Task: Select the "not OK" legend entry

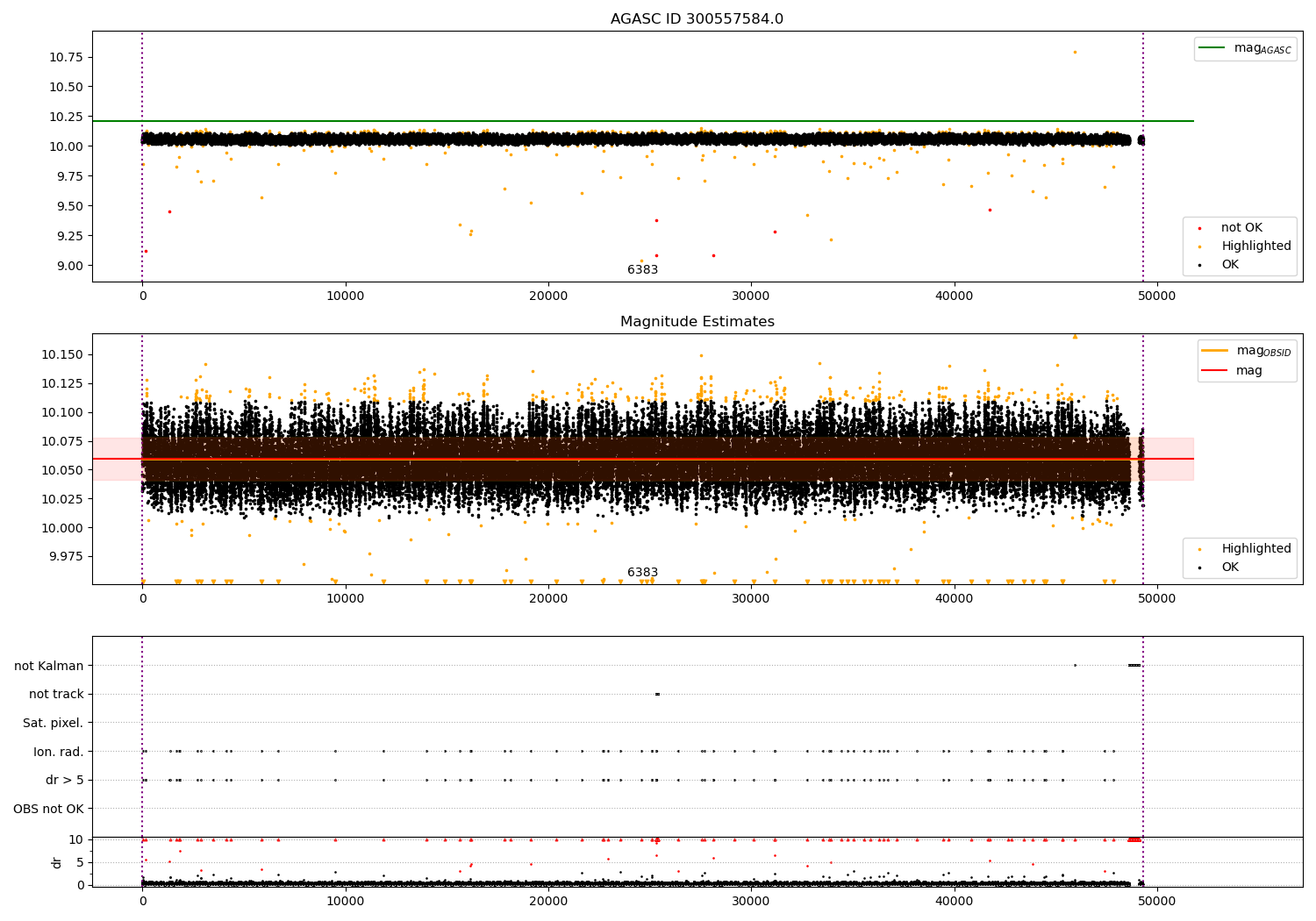Action: 1241,228
